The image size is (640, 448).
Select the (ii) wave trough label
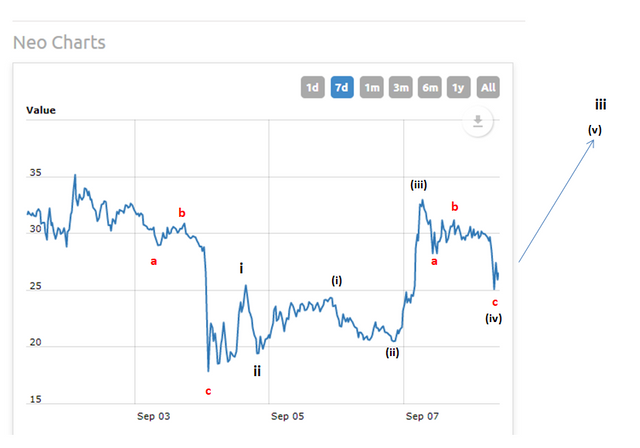click(x=392, y=351)
